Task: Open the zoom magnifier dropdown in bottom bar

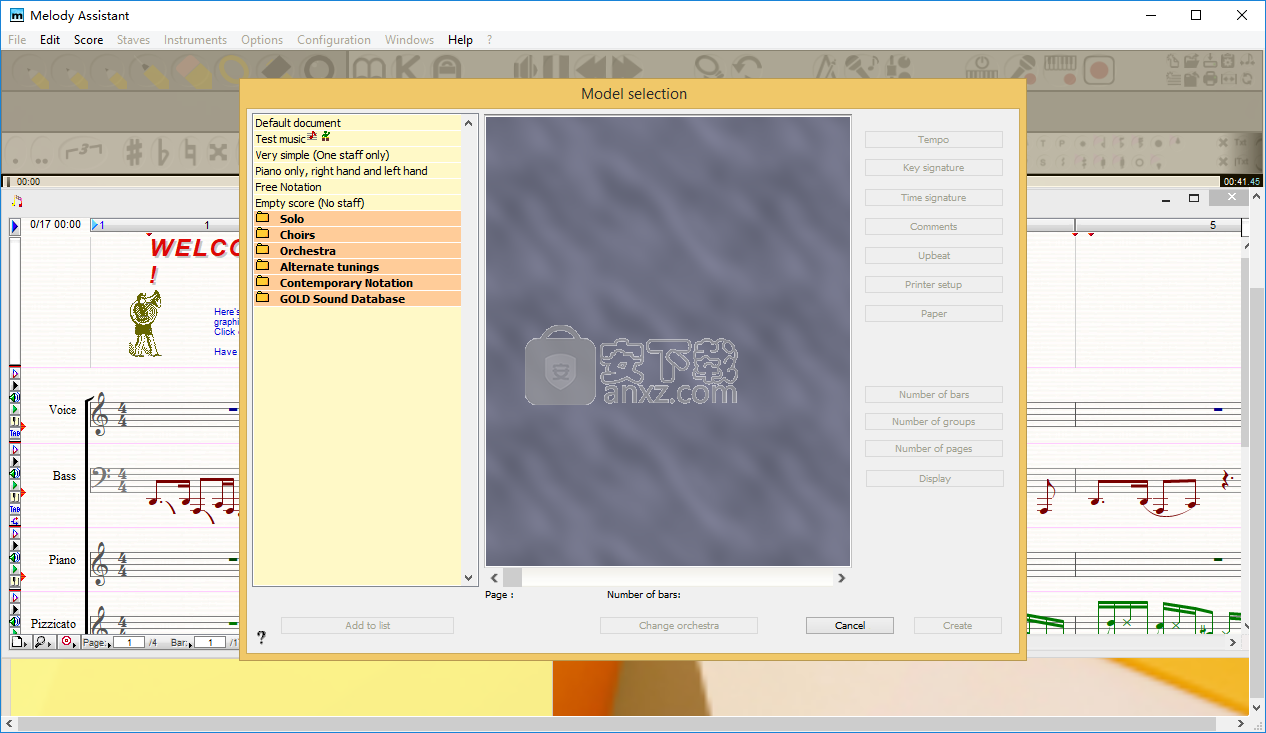Action: (x=44, y=642)
